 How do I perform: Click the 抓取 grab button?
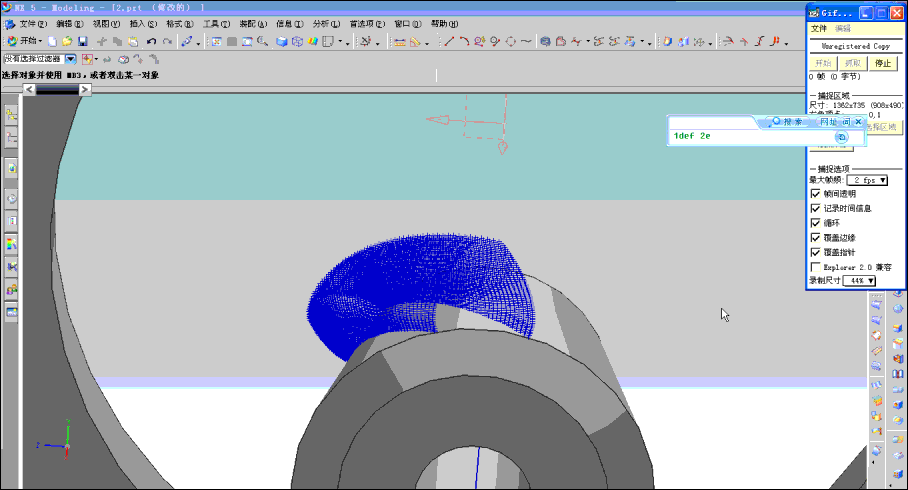[x=853, y=63]
